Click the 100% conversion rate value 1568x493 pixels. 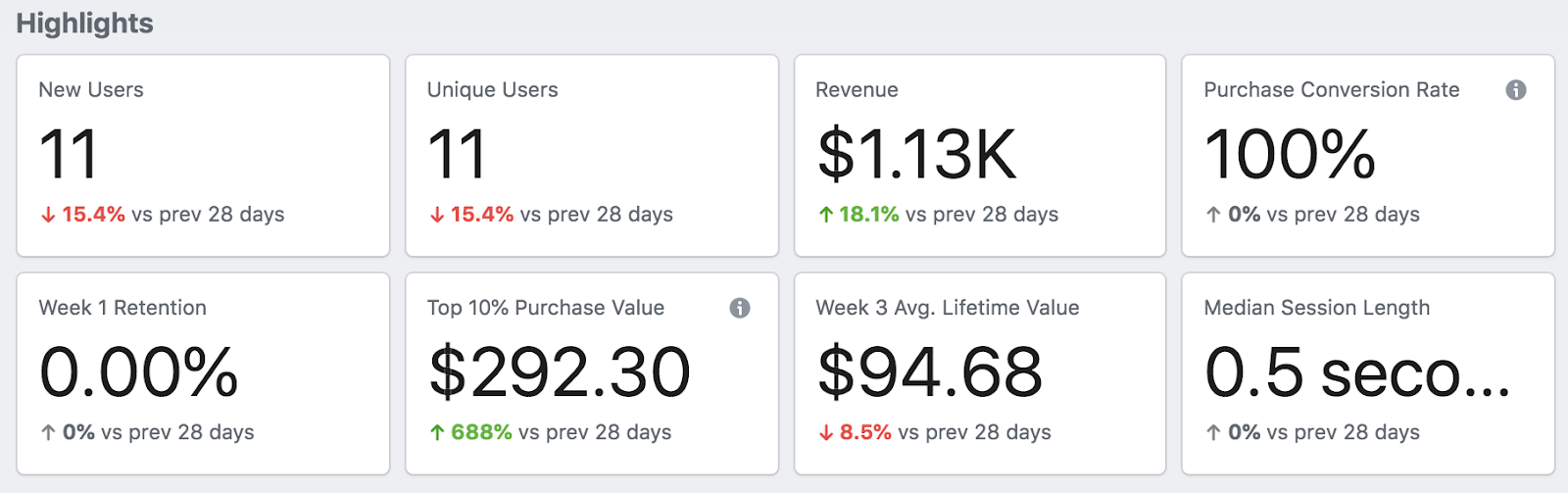tap(1291, 154)
